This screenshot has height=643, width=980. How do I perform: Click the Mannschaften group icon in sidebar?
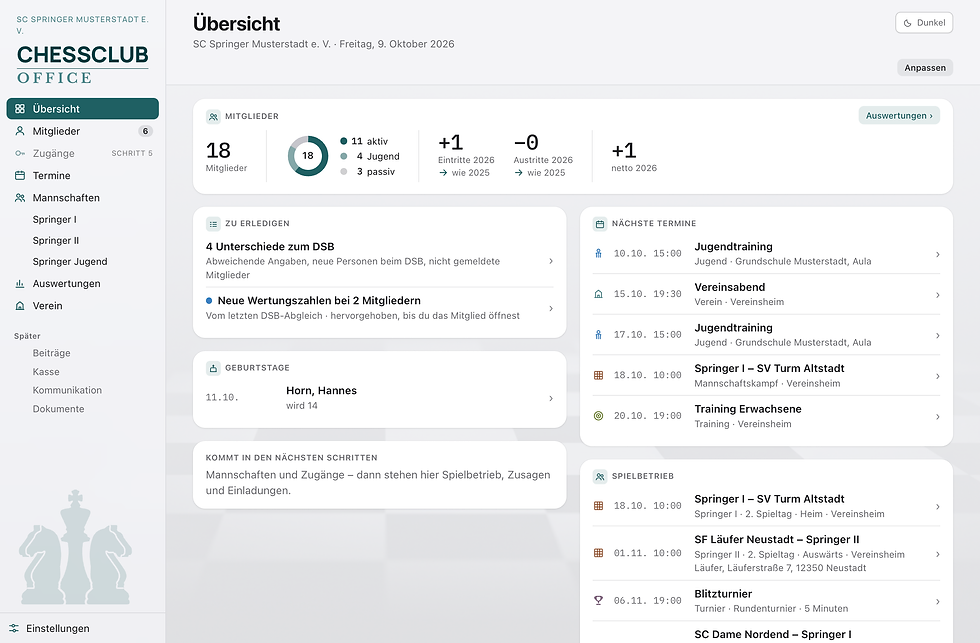pyautogui.click(x=20, y=197)
